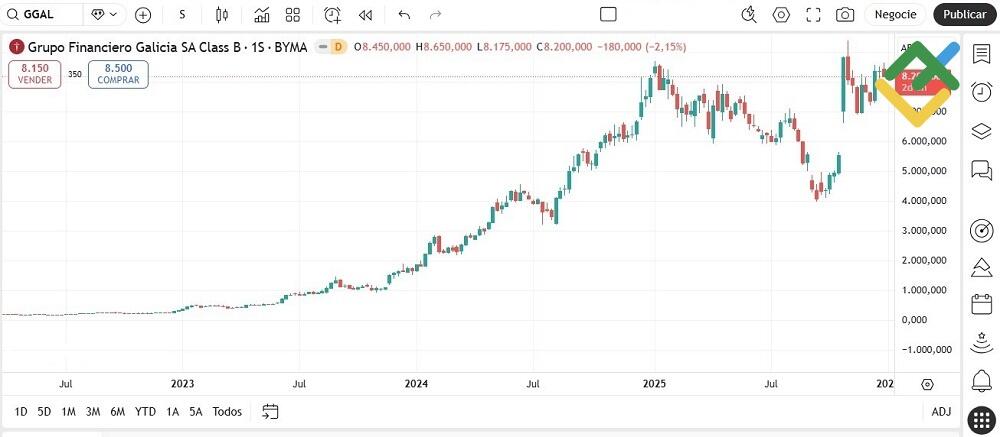Image resolution: width=1000 pixels, height=437 pixels.
Task: Click the 3.000,000 price axis label
Action: [925, 230]
